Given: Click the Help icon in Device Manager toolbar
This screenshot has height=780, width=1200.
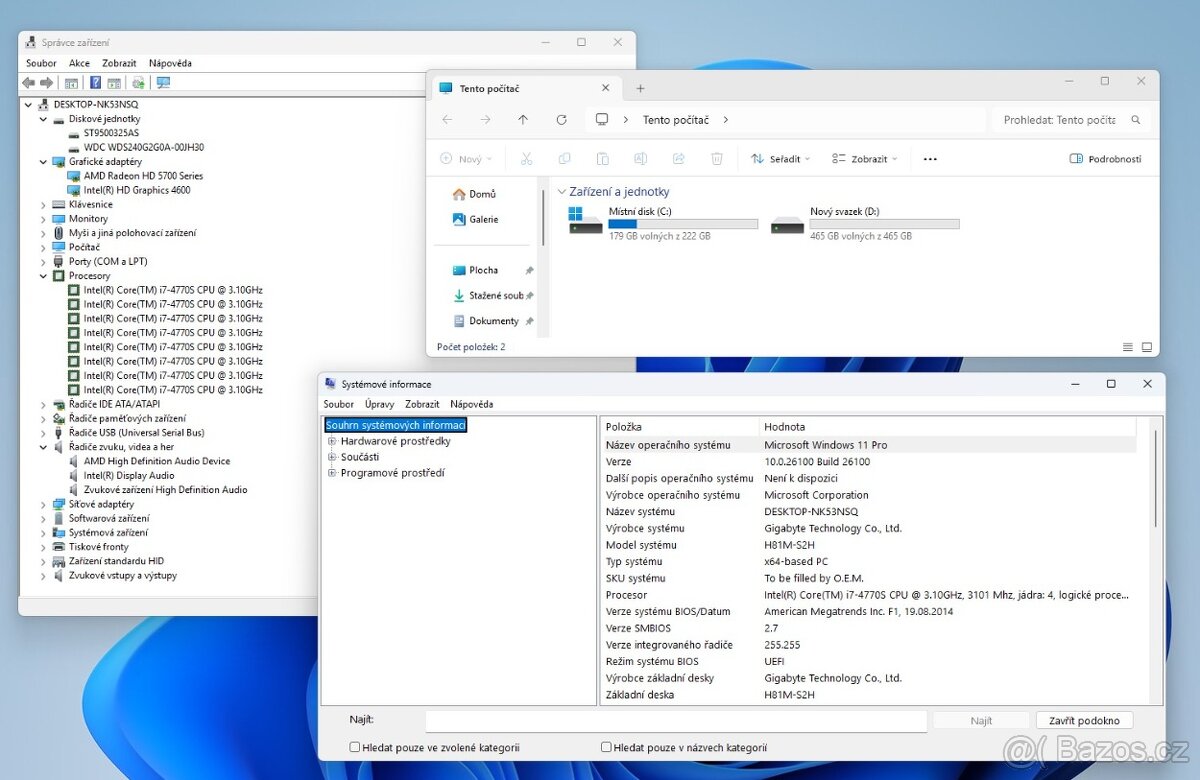Looking at the screenshot, I should pyautogui.click(x=93, y=82).
